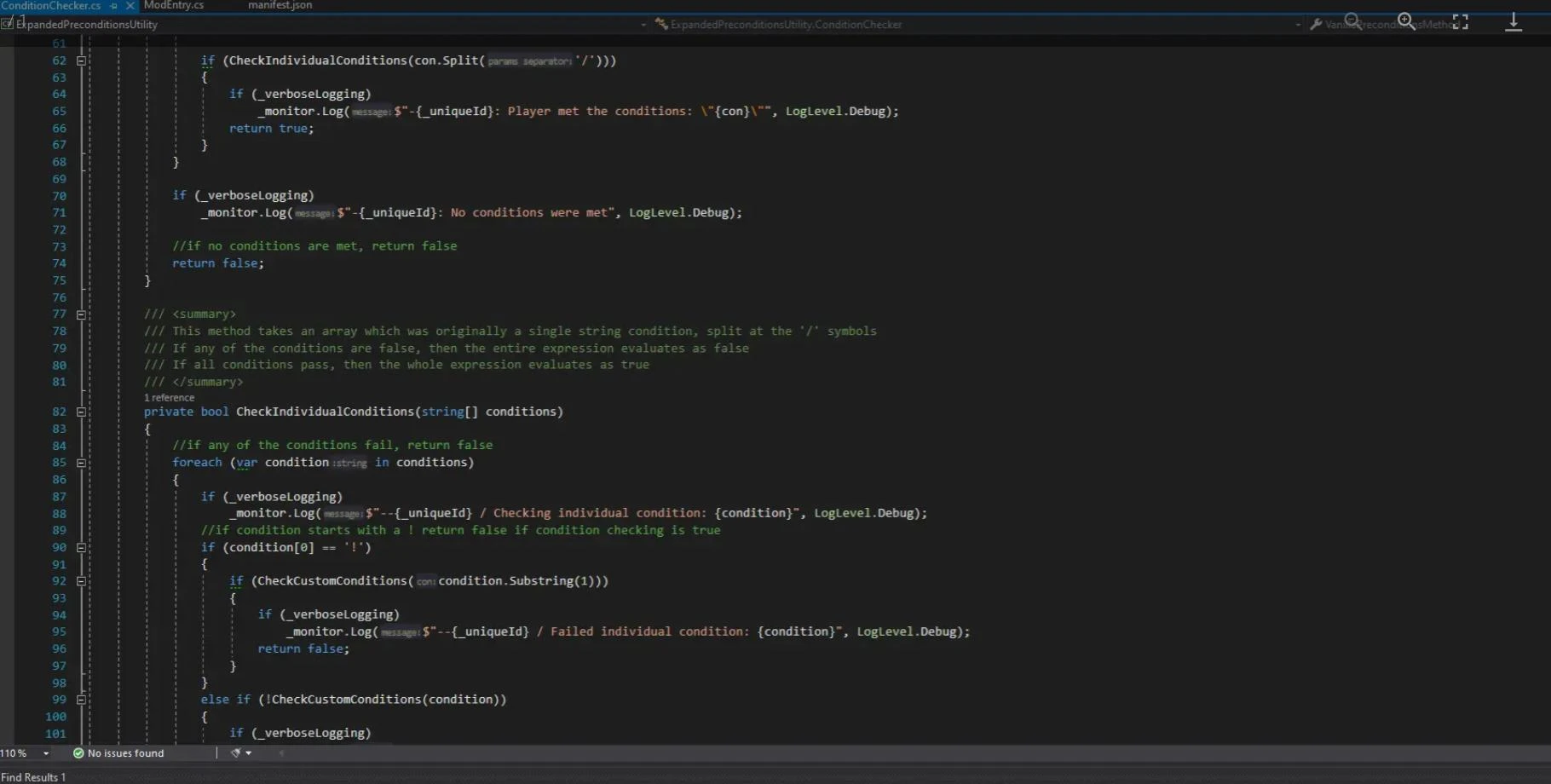Close the ConditionChecker.cs tab
1551x784 pixels.
coord(130,6)
